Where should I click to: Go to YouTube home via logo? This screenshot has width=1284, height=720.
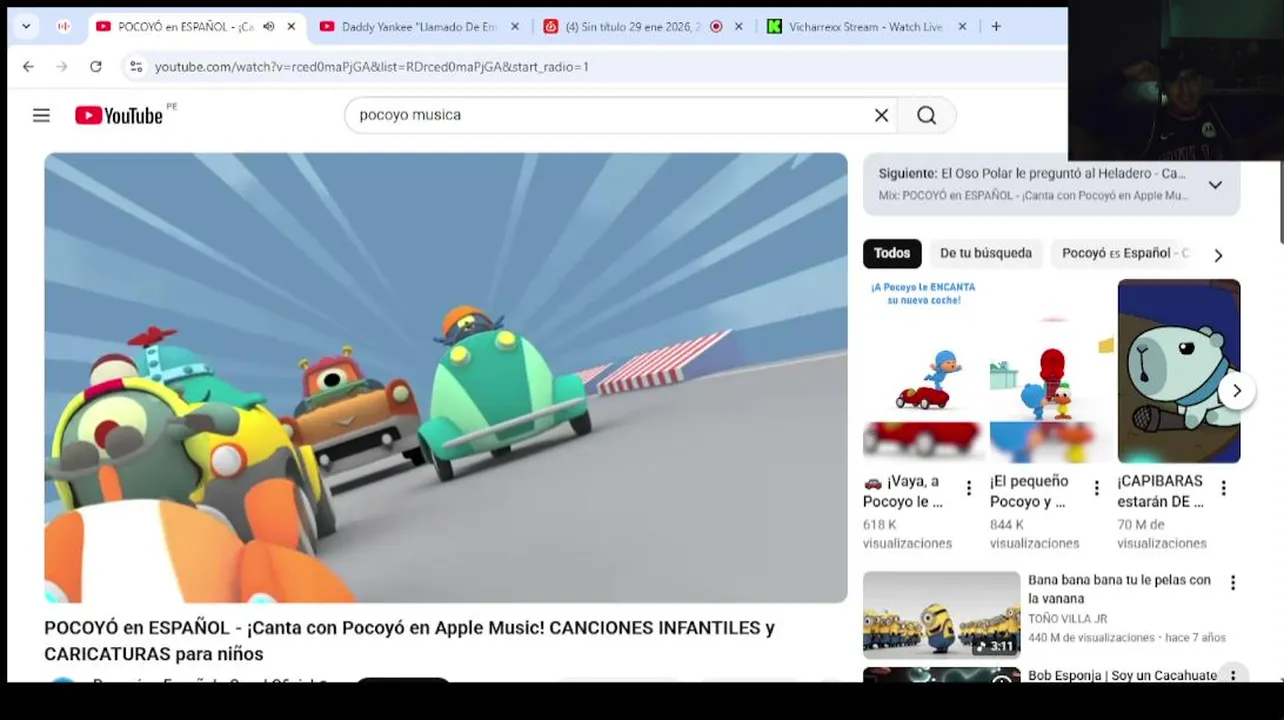pos(119,115)
